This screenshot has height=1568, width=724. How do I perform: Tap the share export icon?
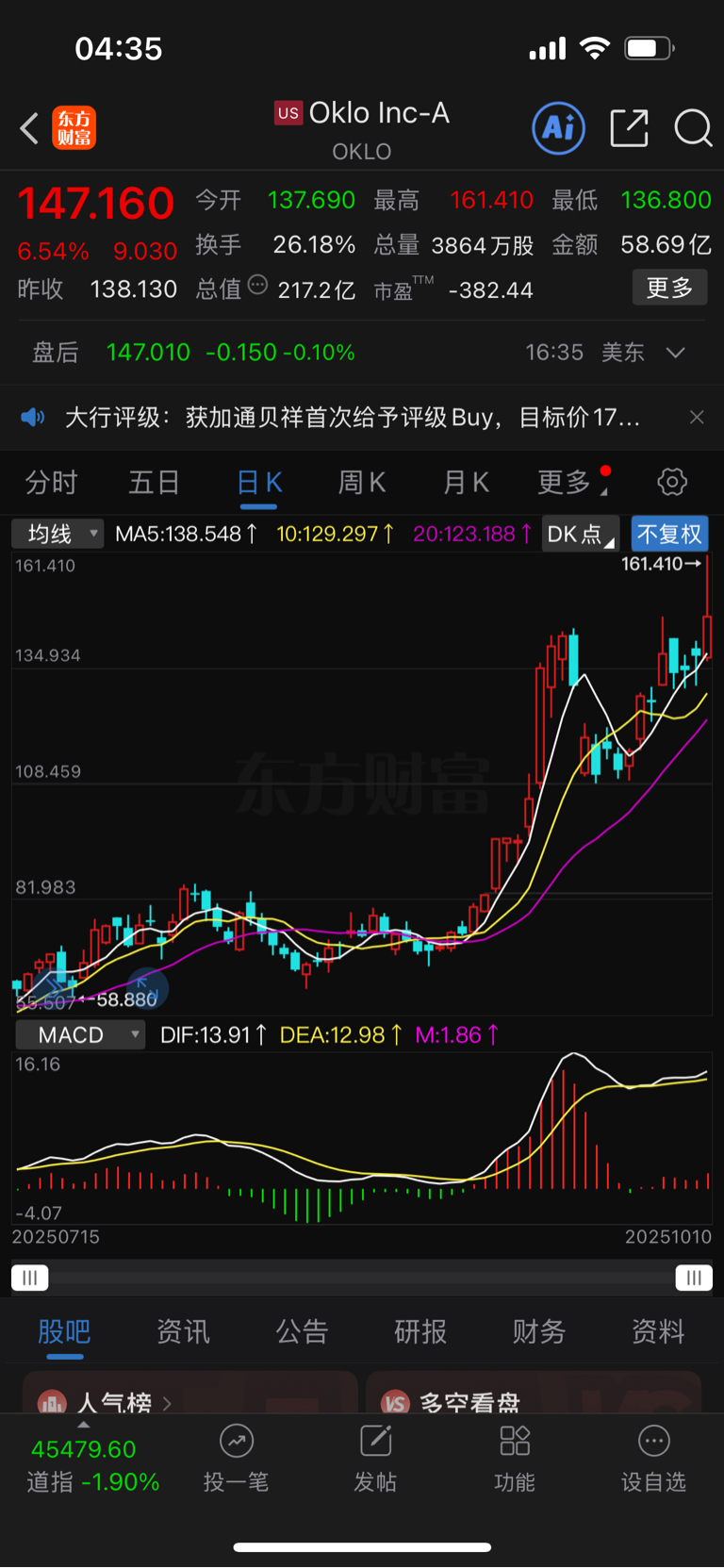point(629,127)
